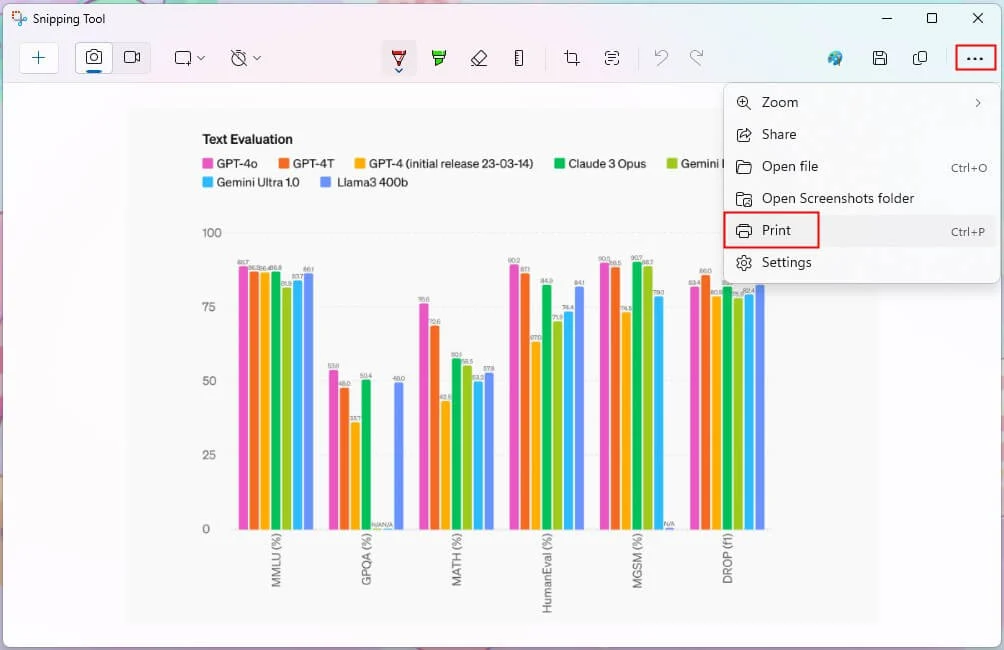This screenshot has height=650, width=1004.
Task: Click the folder icon beside Open file
Action: tap(743, 167)
